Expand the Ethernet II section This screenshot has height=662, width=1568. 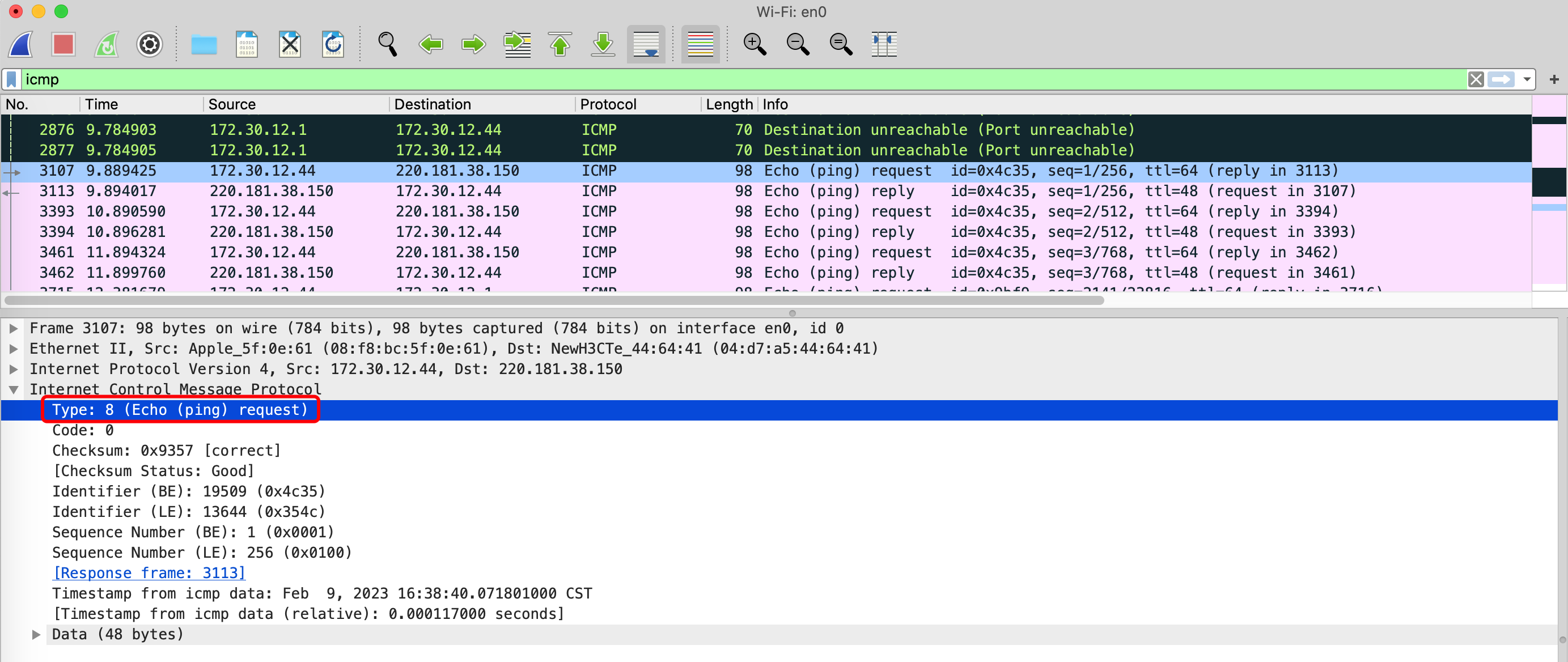(x=14, y=349)
